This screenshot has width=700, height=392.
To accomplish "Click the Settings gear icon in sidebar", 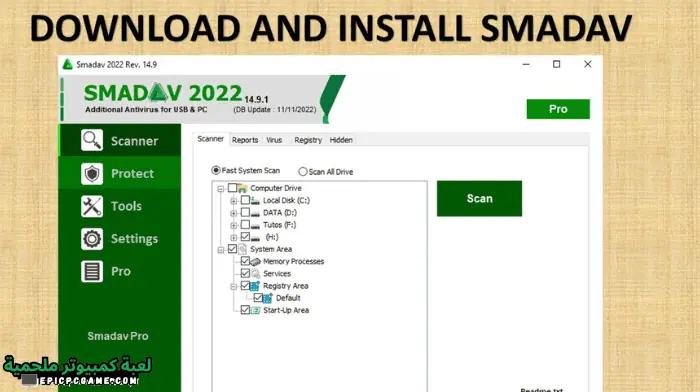I will coord(92,239).
